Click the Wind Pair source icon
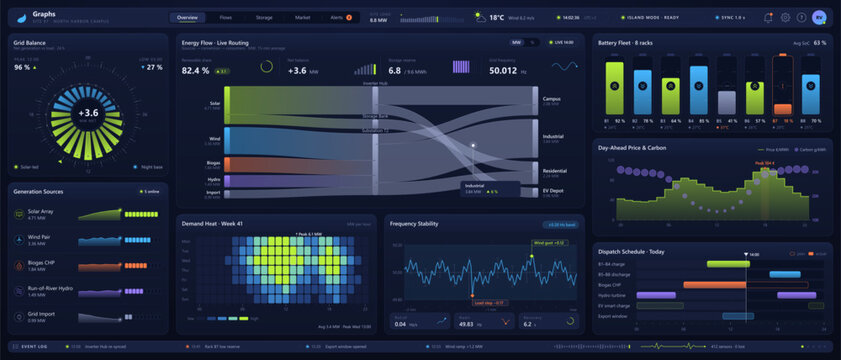Image resolution: width=841 pixels, height=360 pixels. pyautogui.click(x=19, y=240)
